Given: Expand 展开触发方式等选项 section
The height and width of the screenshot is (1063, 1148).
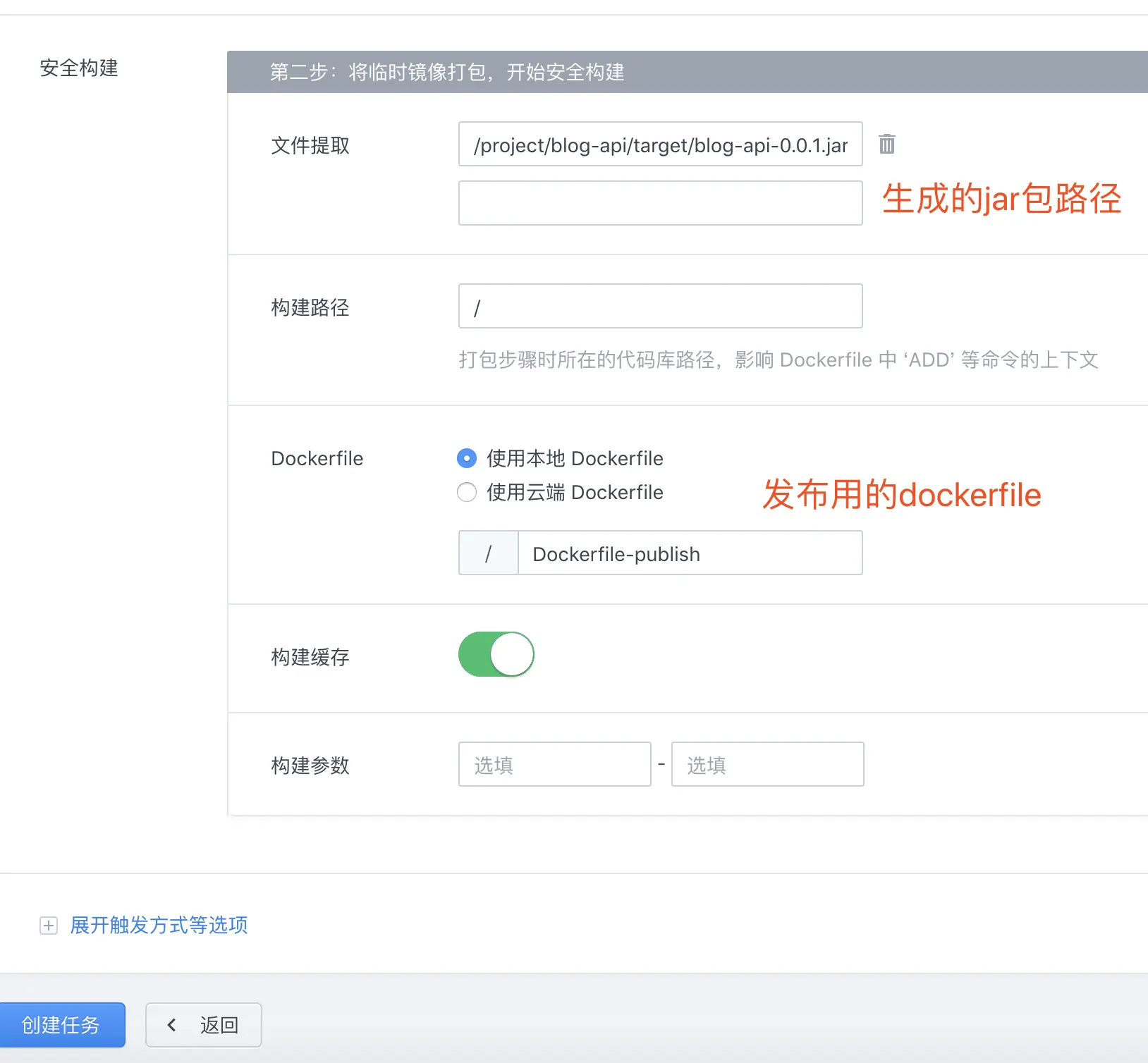Looking at the screenshot, I should [x=158, y=926].
